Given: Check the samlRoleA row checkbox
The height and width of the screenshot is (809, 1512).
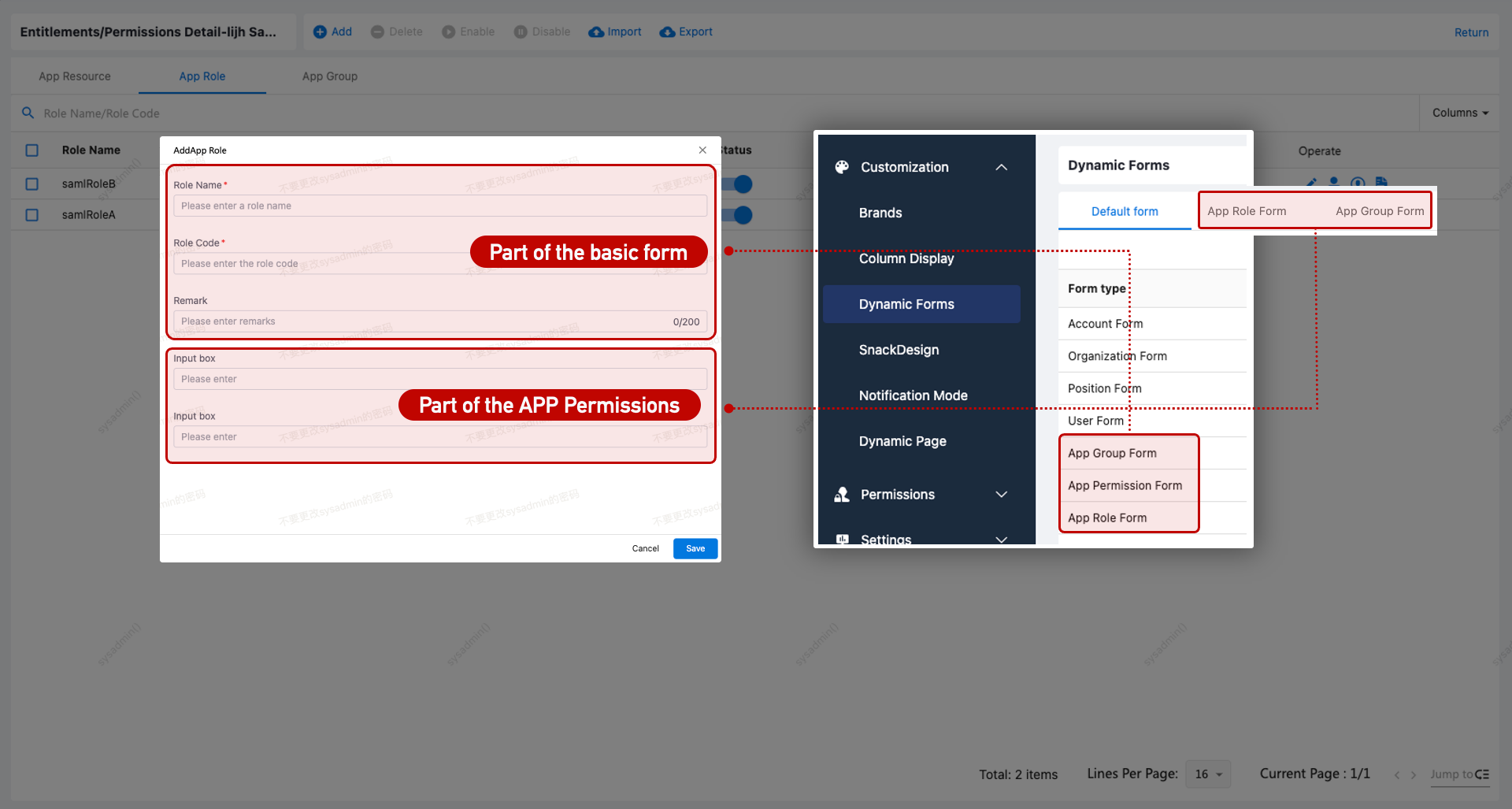Looking at the screenshot, I should (32, 215).
